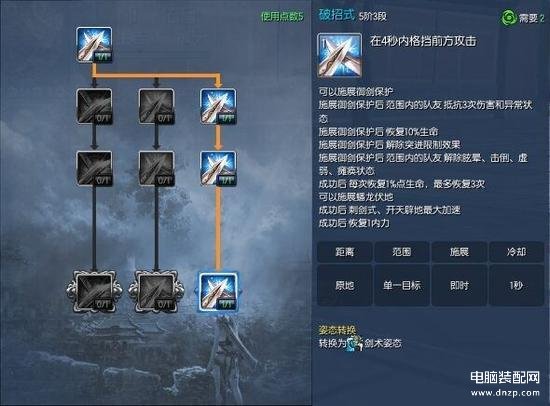Click the 单一目标 value cell
The width and height of the screenshot is (550, 406).
(402, 285)
